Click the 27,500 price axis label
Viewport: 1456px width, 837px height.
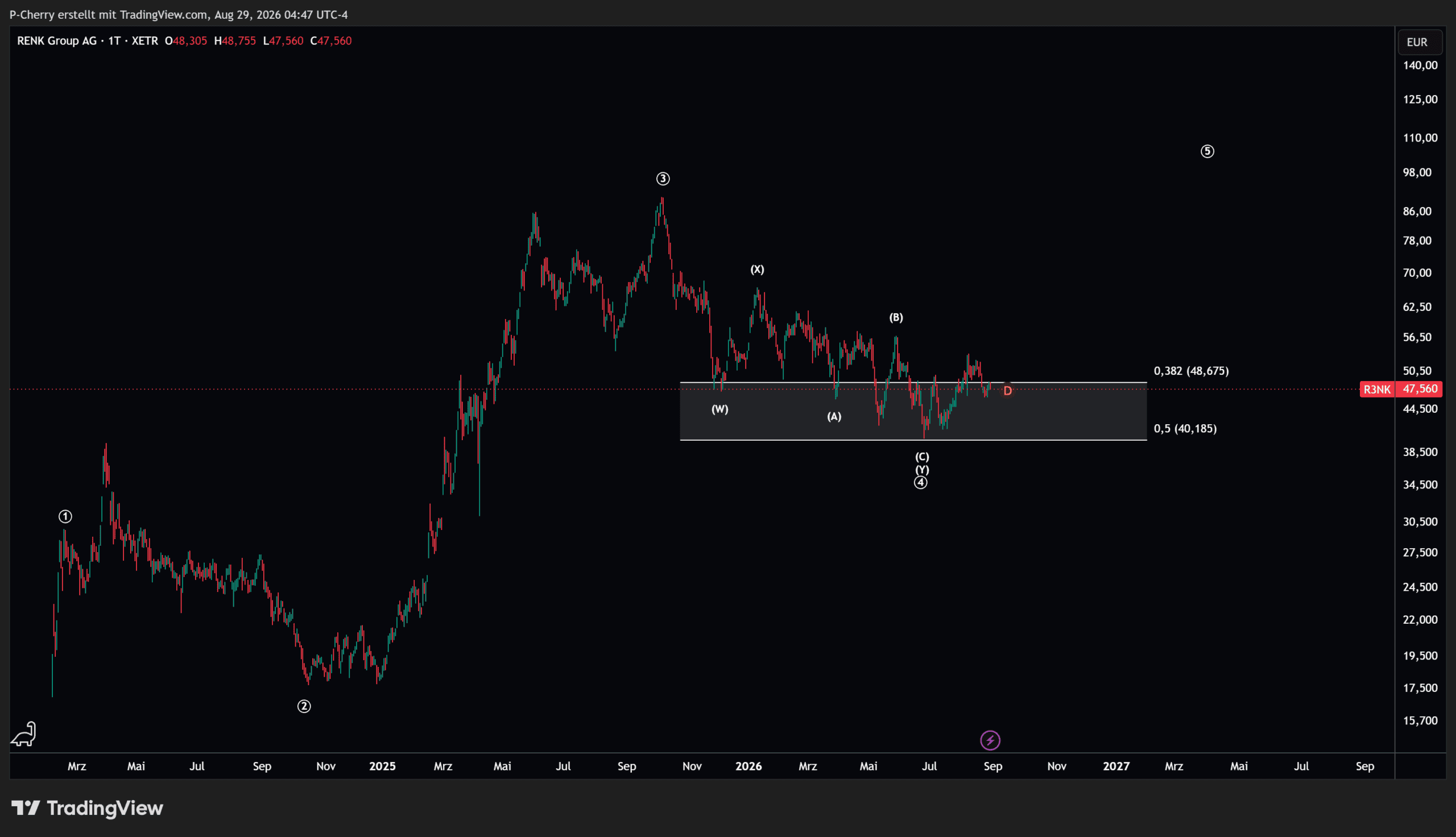(x=1420, y=553)
